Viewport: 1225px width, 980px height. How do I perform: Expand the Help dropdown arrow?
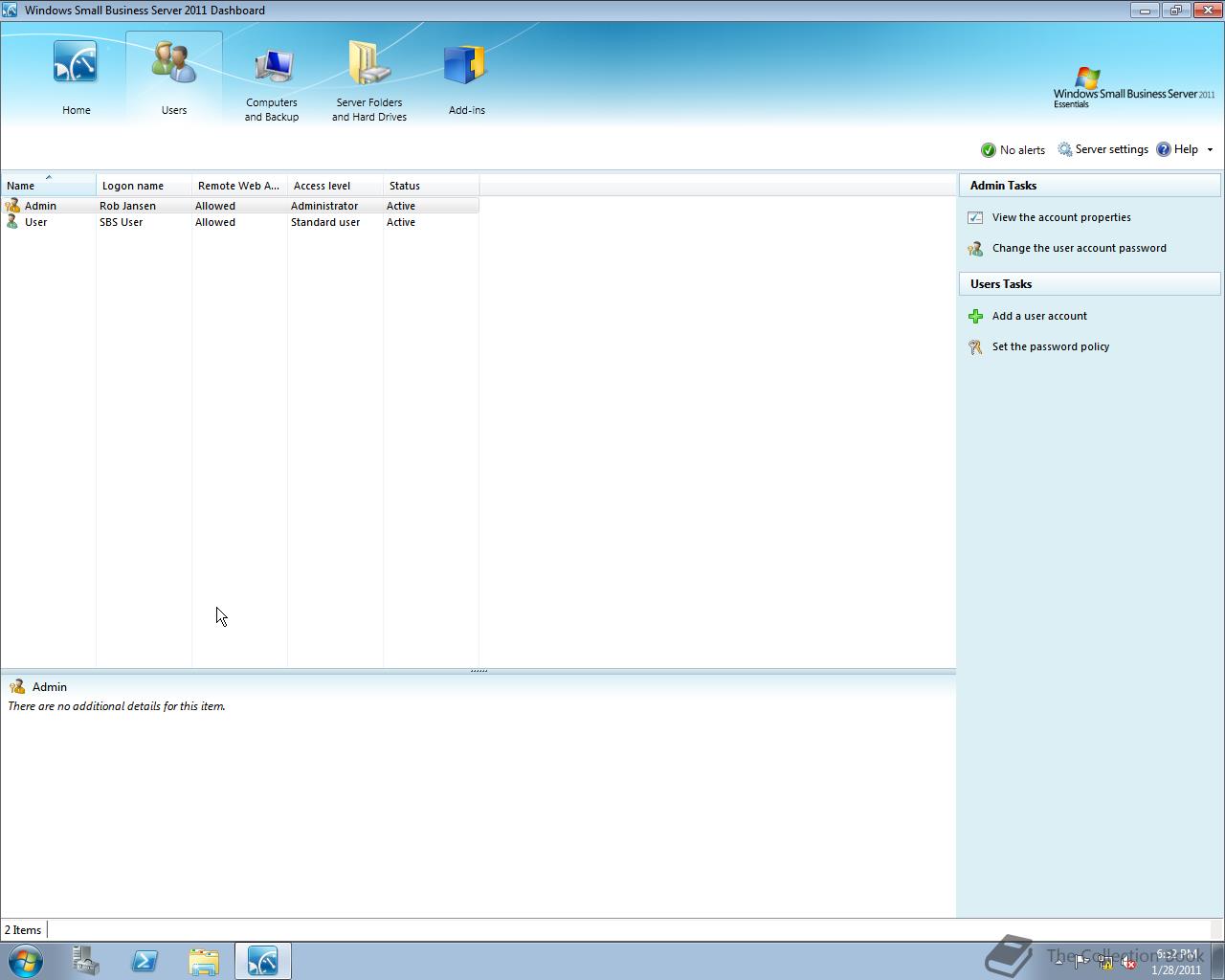pyautogui.click(x=1210, y=150)
